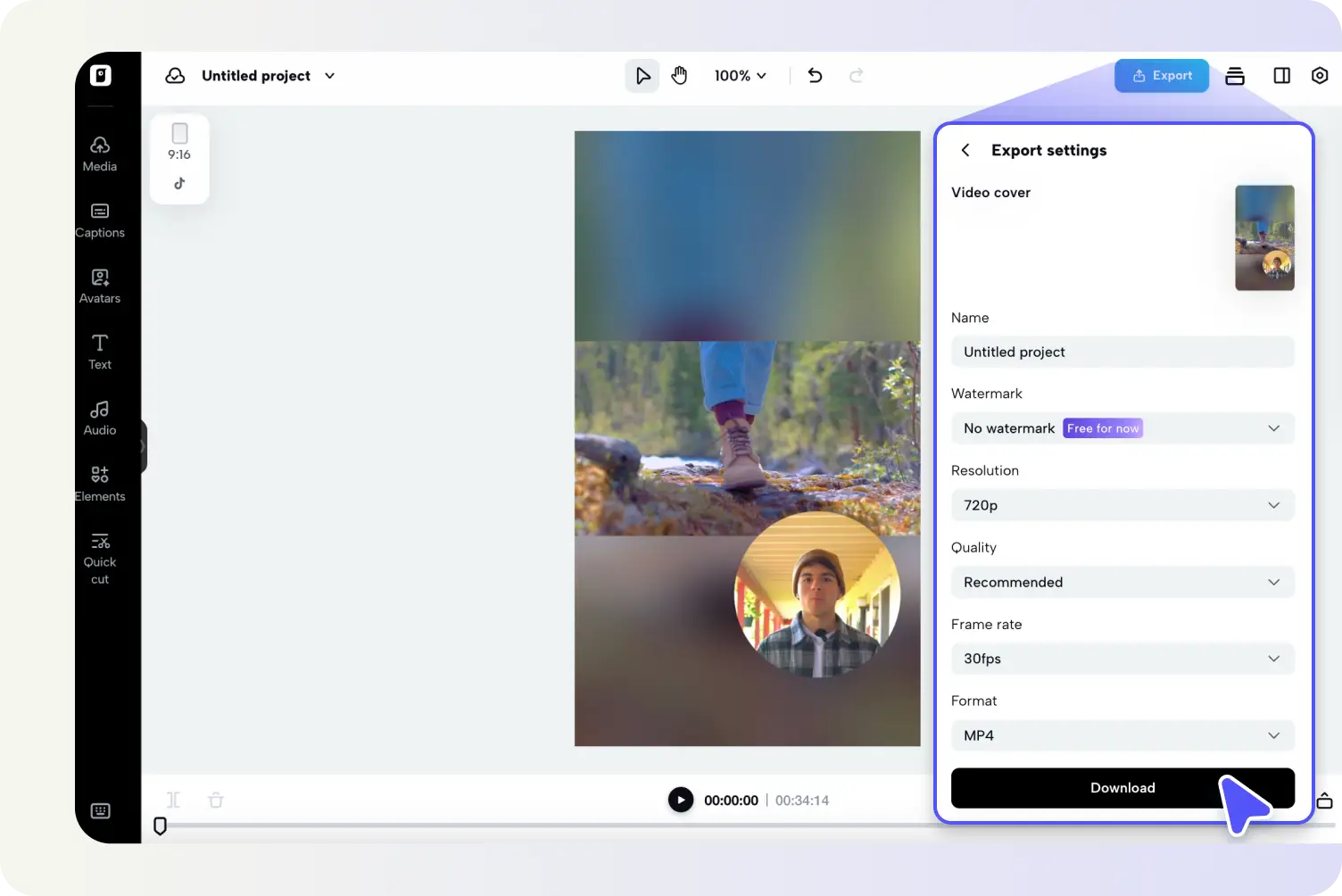Open the Media panel
Screen dimensions: 1342x896
tap(100, 154)
